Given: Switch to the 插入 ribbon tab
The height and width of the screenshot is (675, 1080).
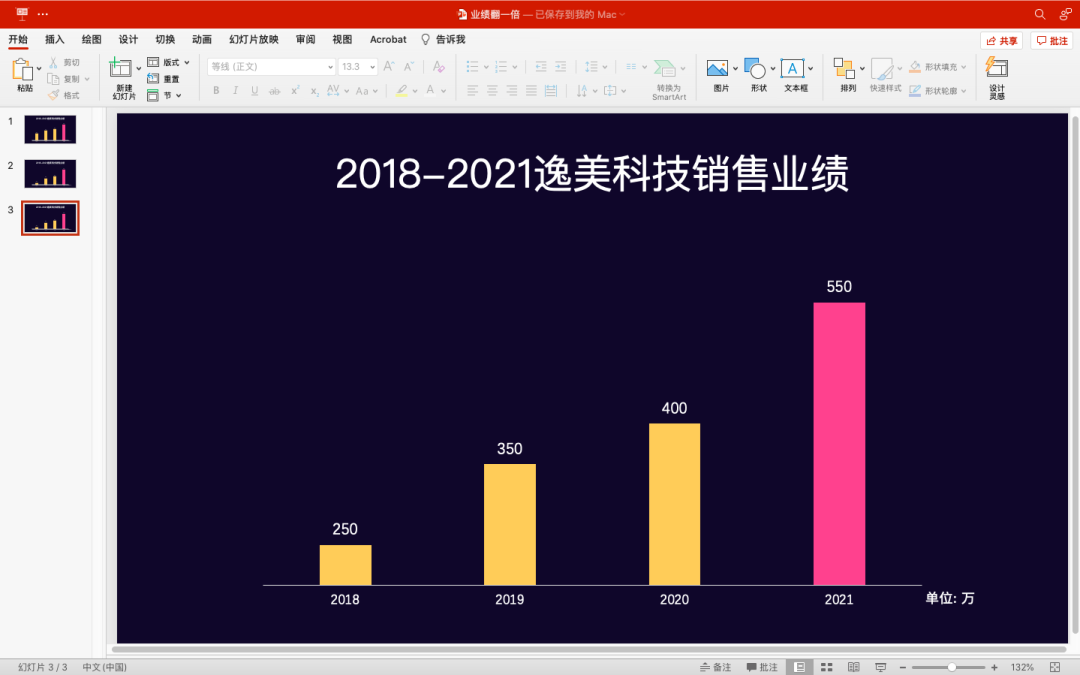Looking at the screenshot, I should tap(53, 39).
